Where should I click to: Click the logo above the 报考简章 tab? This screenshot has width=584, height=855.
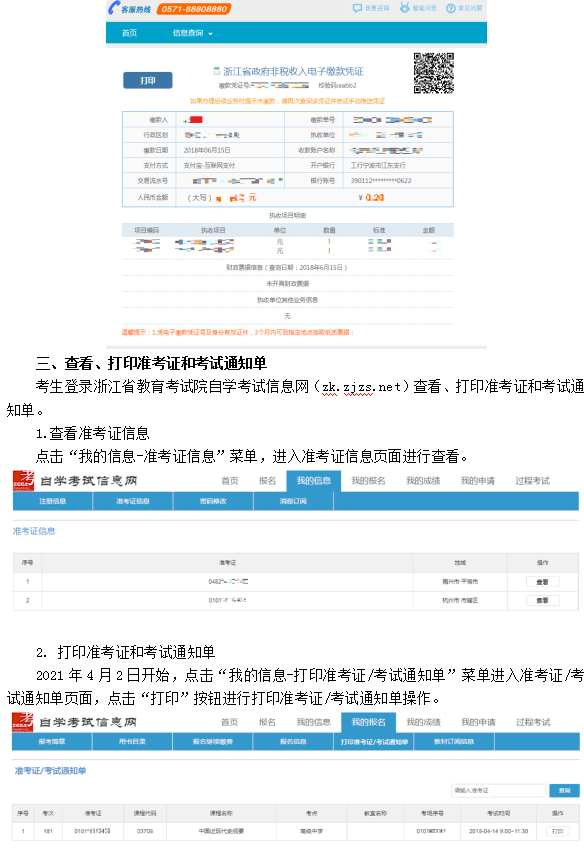(23, 722)
